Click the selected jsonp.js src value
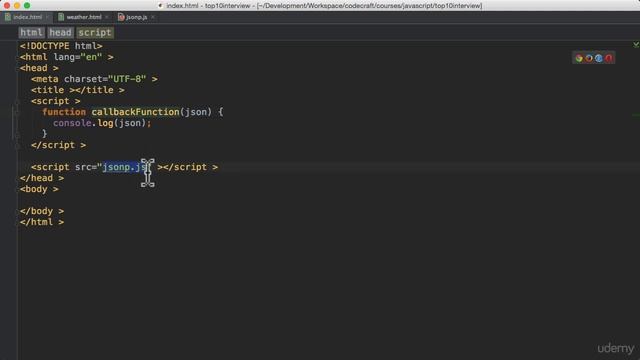640x360 pixels. pyautogui.click(x=124, y=167)
